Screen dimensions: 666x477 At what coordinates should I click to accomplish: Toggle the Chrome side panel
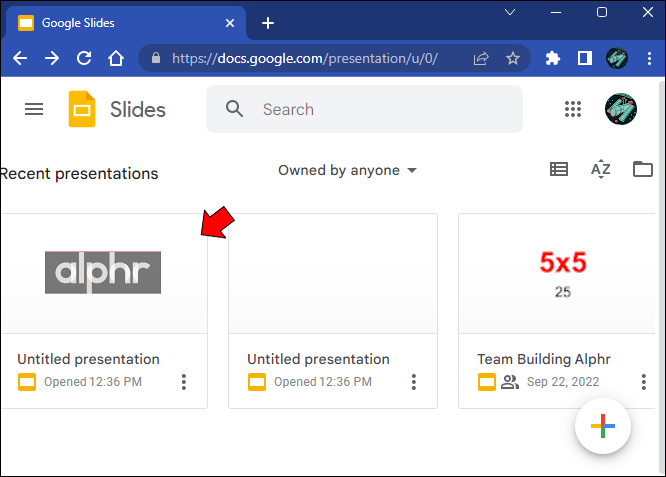[x=585, y=59]
